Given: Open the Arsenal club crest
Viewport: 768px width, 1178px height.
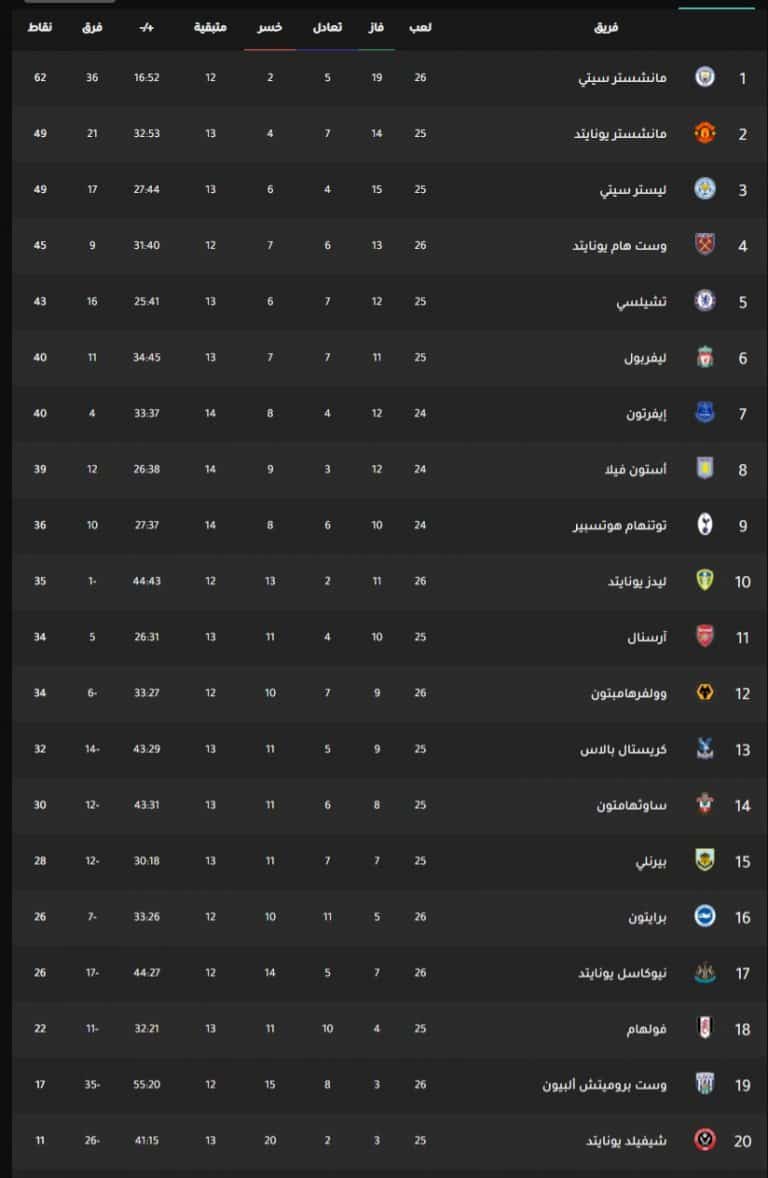Looking at the screenshot, I should pyautogui.click(x=704, y=636).
